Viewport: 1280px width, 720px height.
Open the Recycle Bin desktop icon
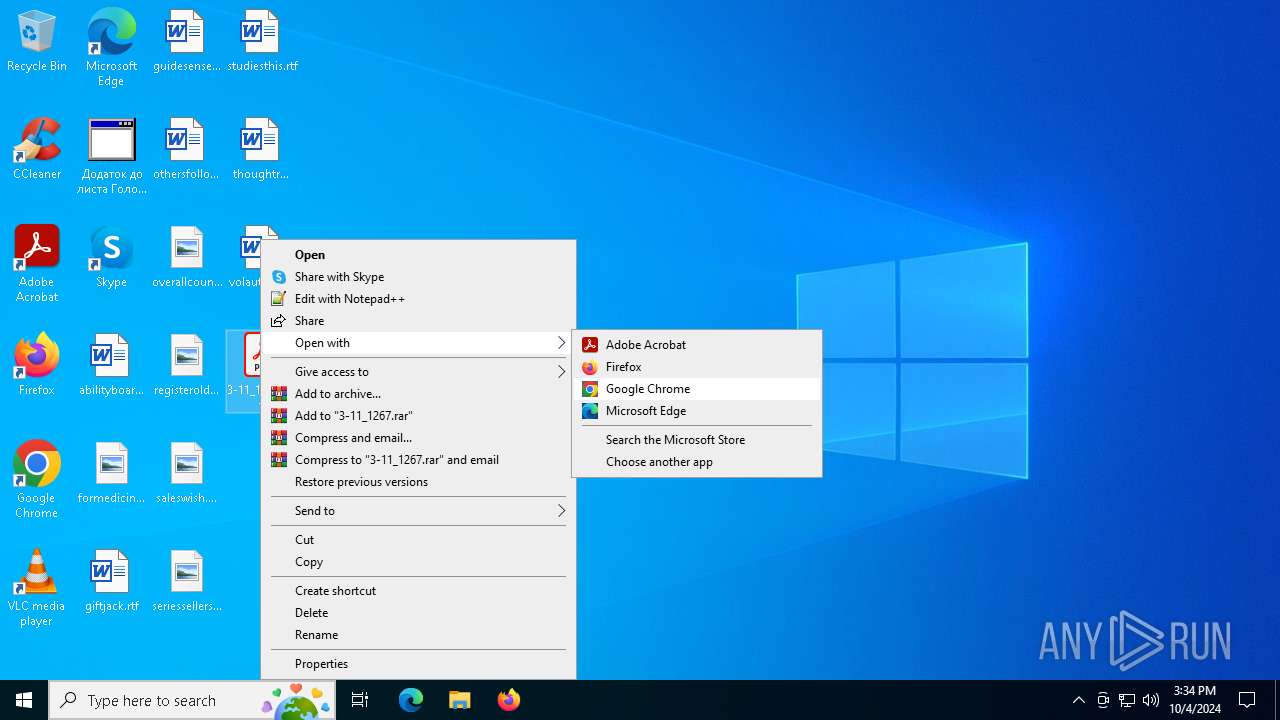pos(37,42)
